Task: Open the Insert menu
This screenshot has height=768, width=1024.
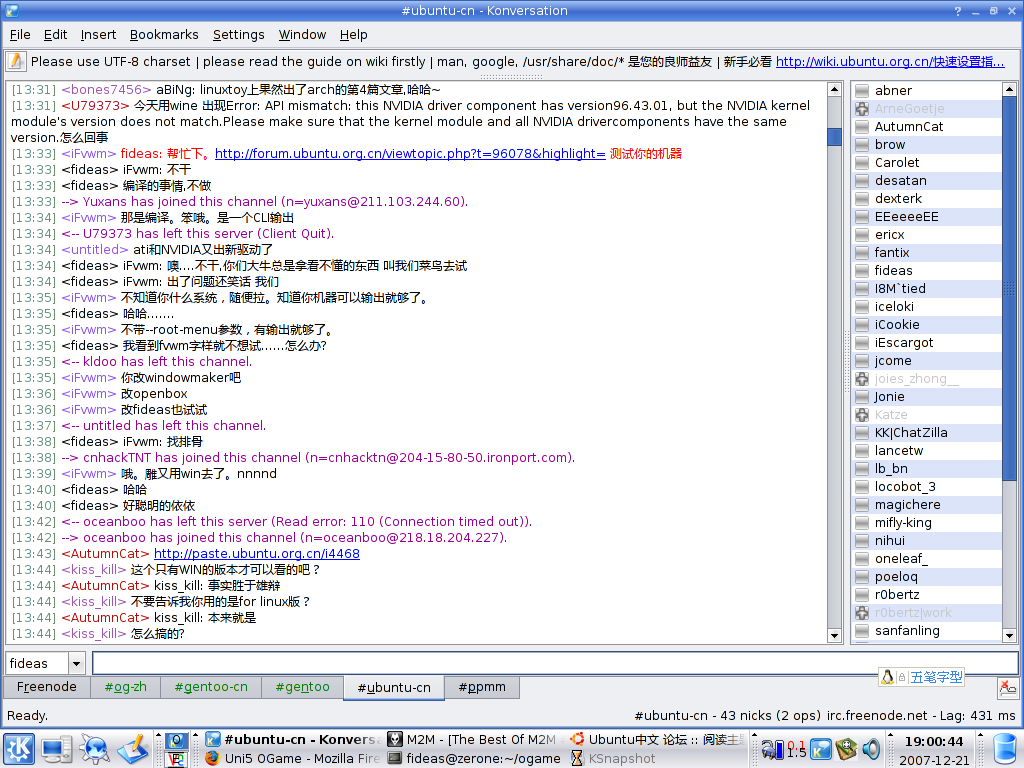Action: click(98, 35)
